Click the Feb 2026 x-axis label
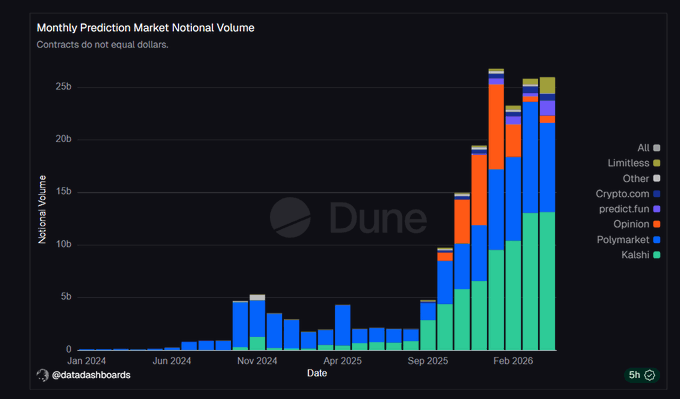Image resolution: width=680 pixels, height=399 pixels. pos(513,361)
